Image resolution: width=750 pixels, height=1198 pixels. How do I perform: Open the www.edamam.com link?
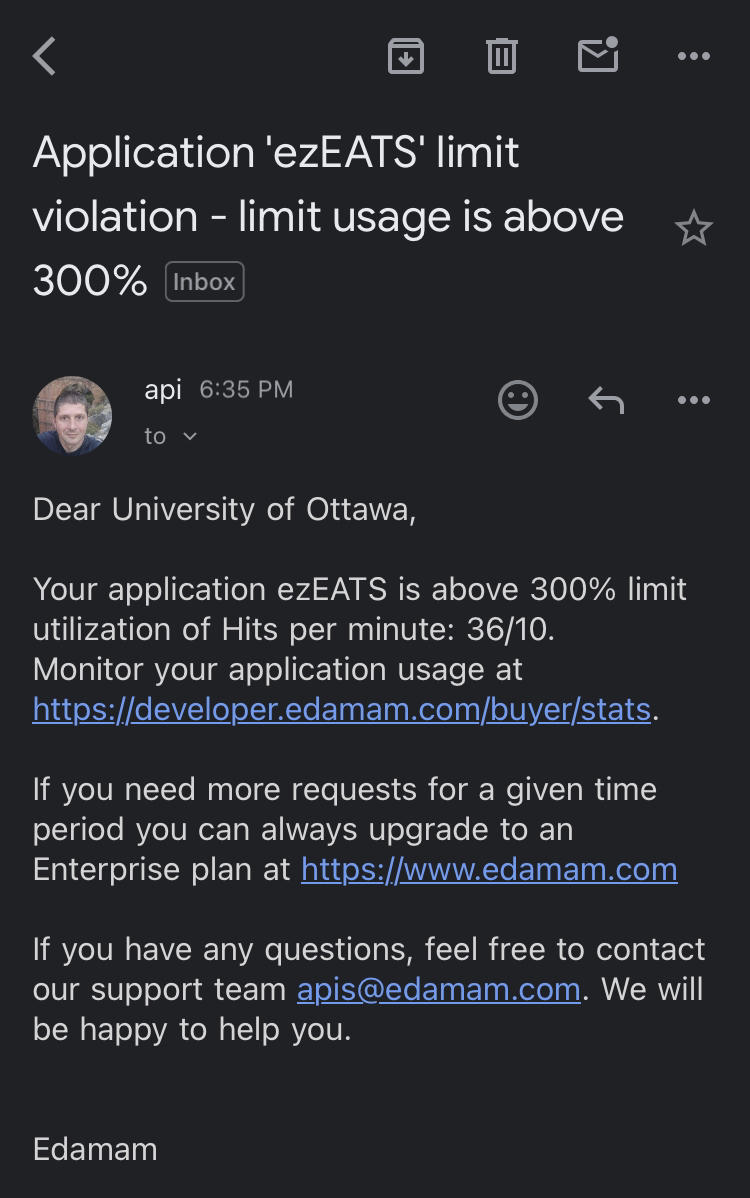point(489,869)
